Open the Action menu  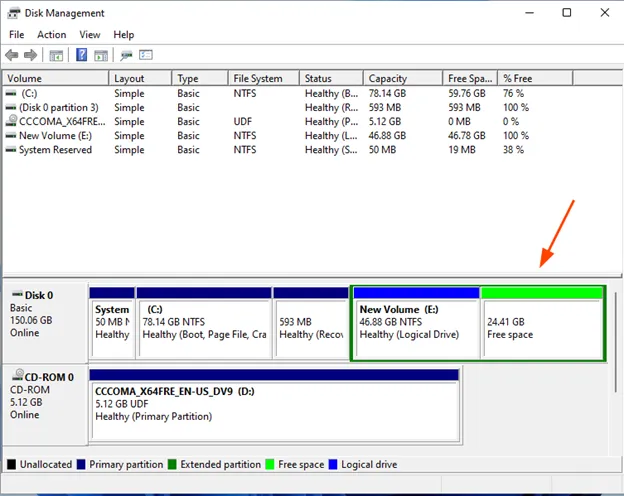[51, 35]
